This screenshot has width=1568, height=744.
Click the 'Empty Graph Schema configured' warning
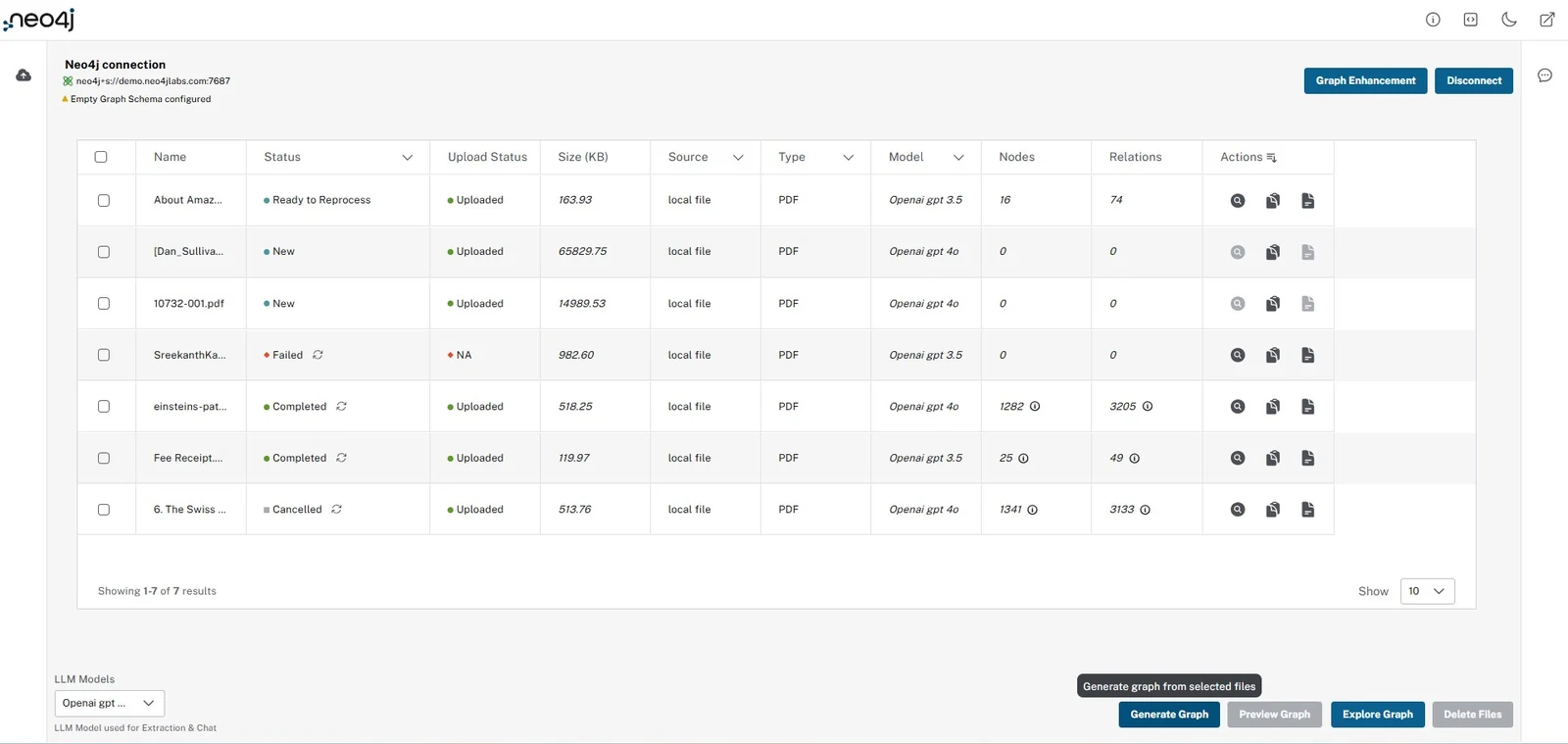tap(140, 99)
